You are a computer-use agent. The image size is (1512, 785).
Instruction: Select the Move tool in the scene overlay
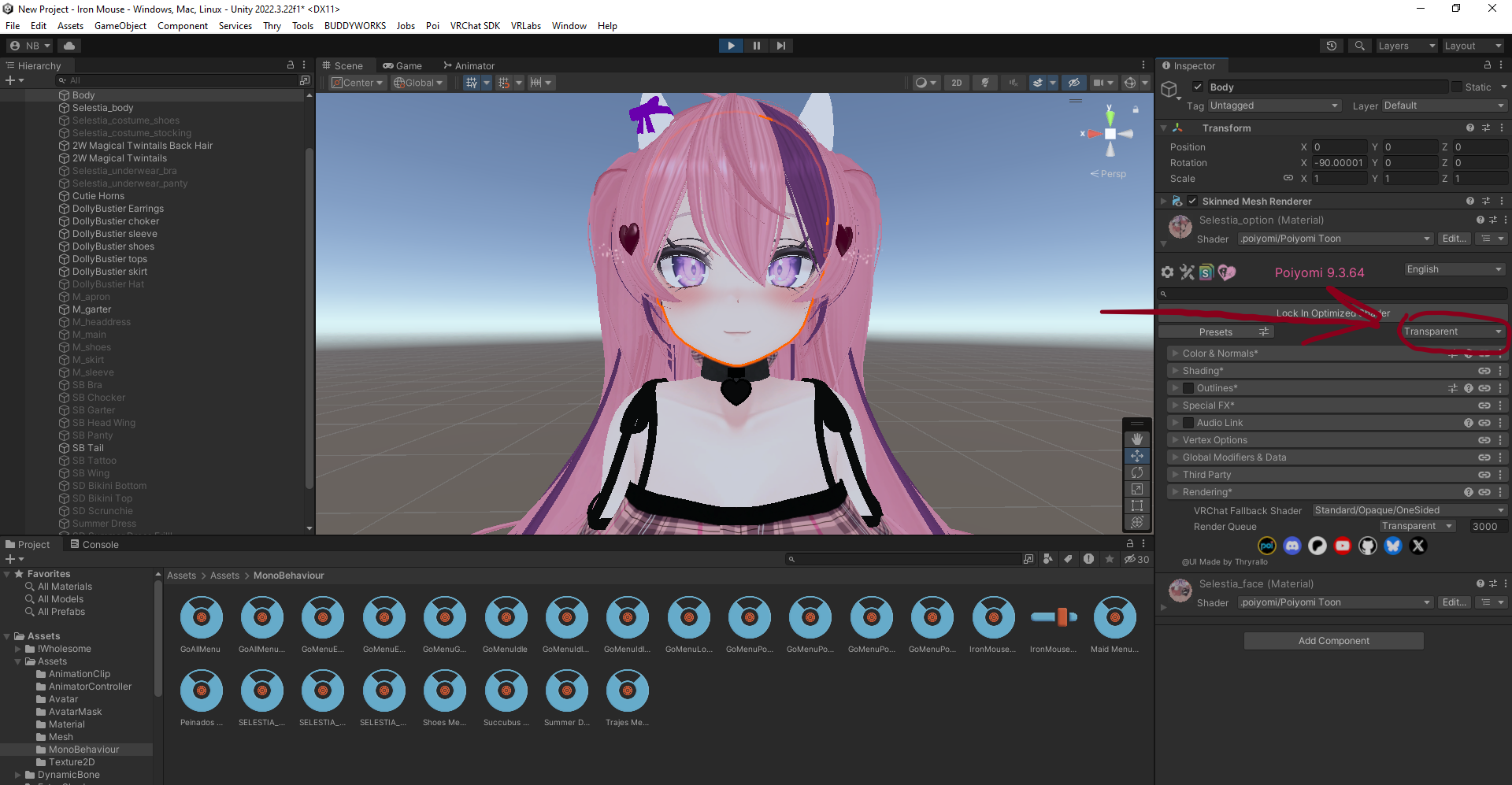pos(1136,456)
